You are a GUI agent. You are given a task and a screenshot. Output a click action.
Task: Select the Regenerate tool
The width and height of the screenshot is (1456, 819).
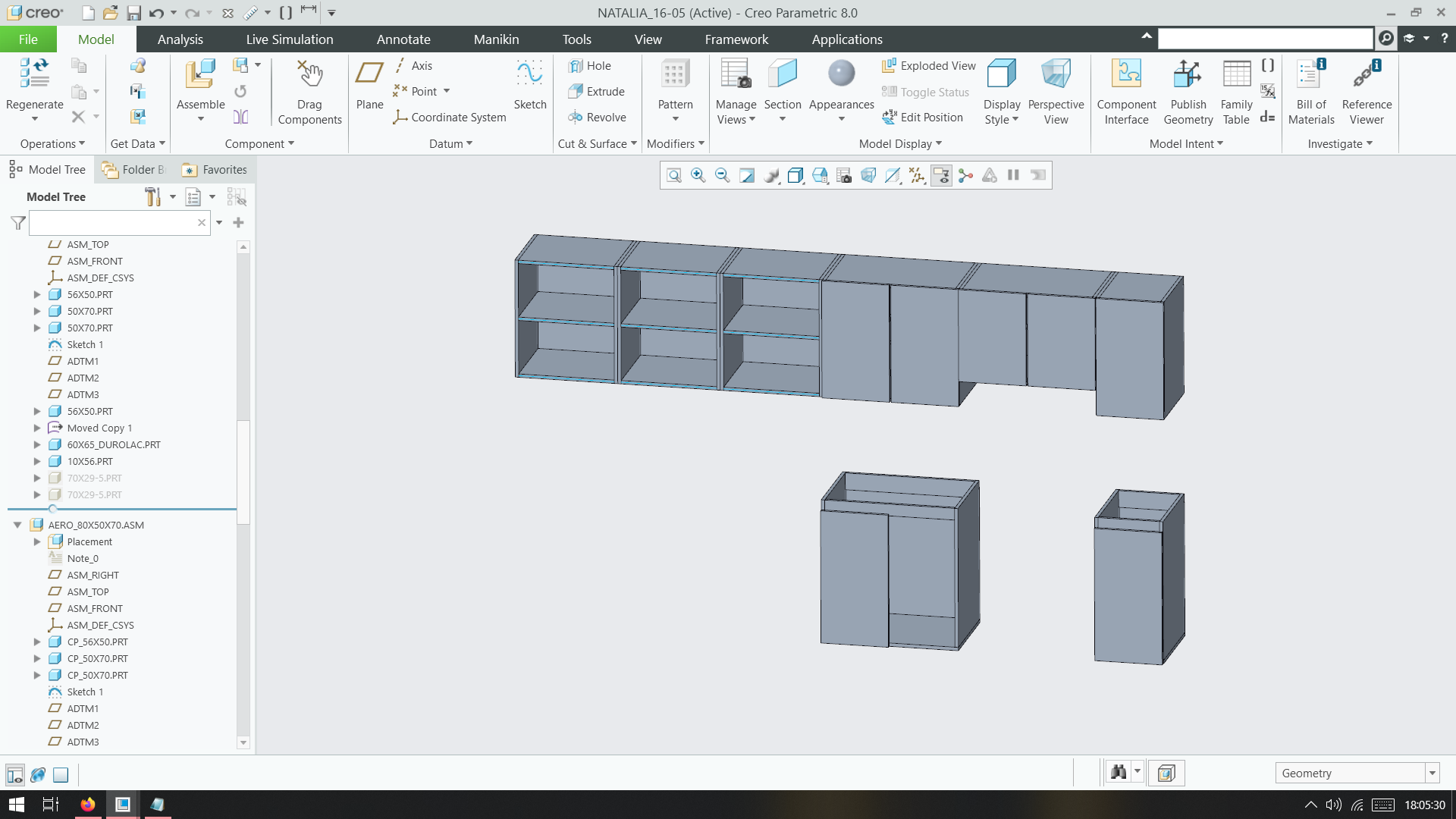34,91
